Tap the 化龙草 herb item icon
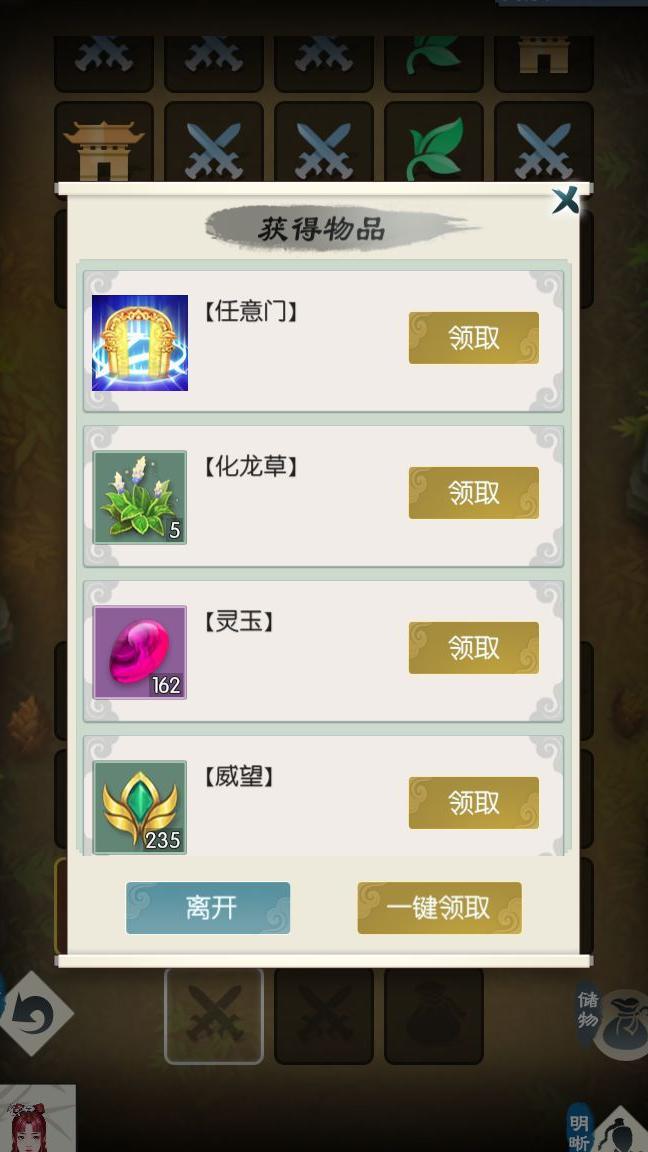Screen dimensions: 648x1152 tap(140, 497)
